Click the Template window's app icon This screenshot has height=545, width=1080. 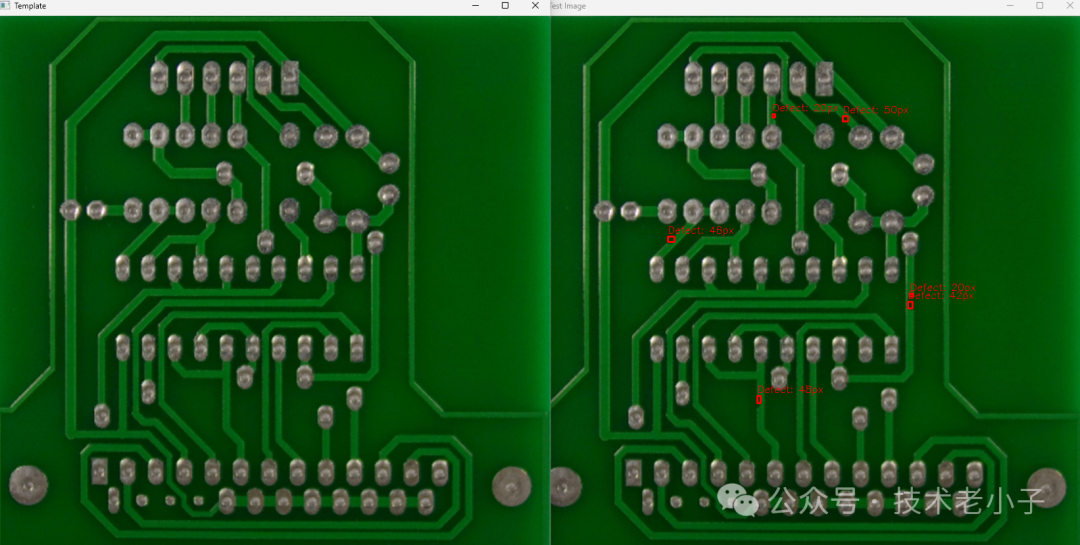[5, 6]
